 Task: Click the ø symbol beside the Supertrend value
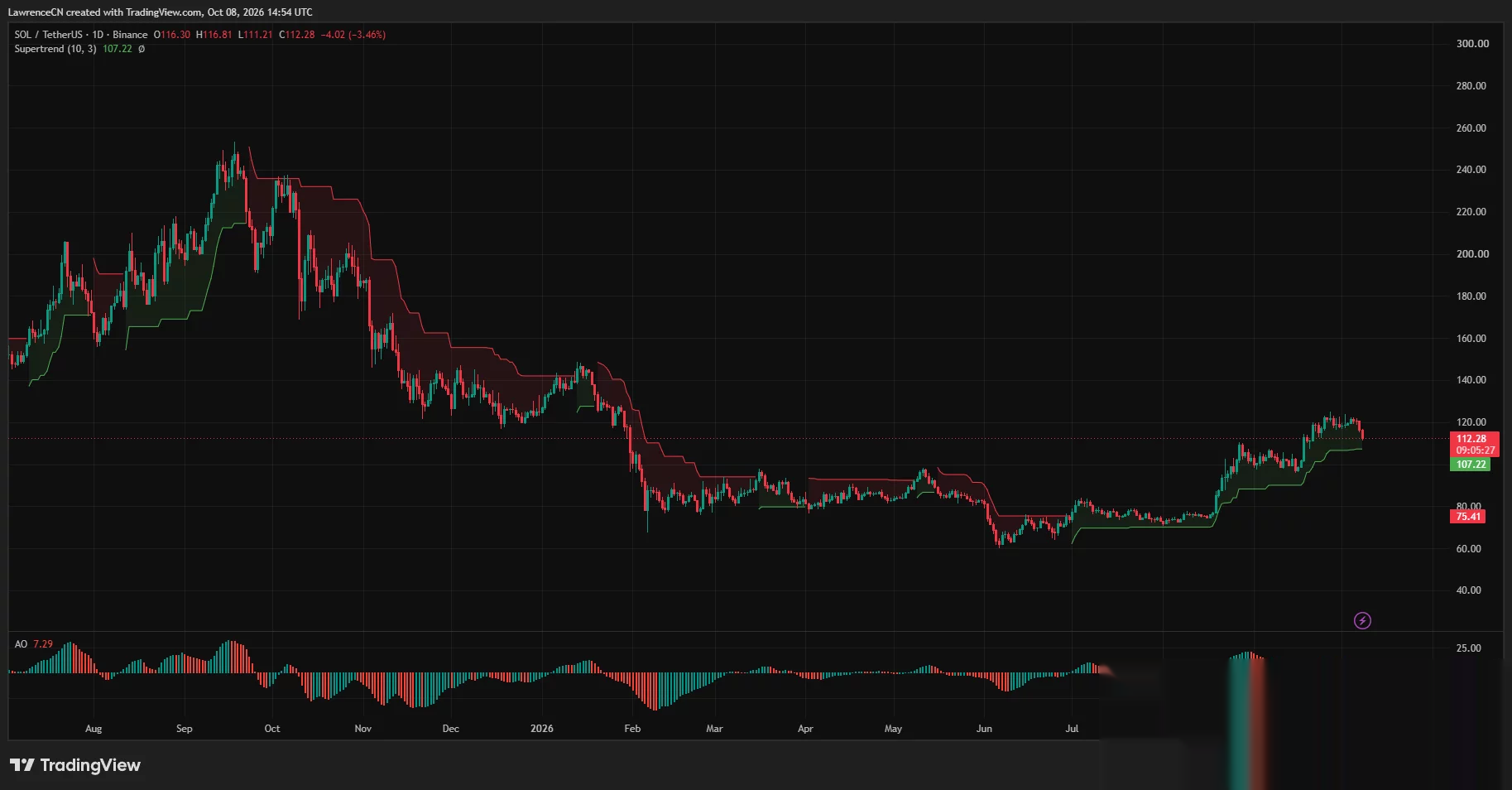click(142, 49)
